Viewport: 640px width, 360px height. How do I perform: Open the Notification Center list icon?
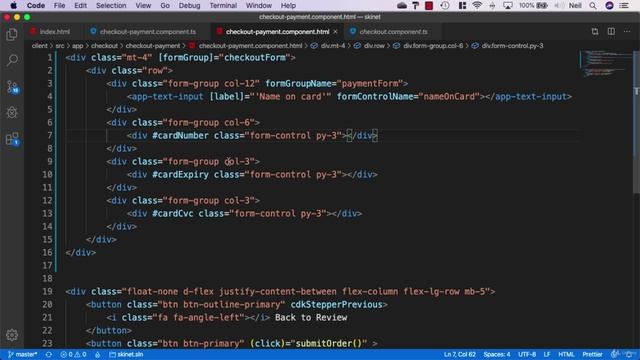point(624,5)
